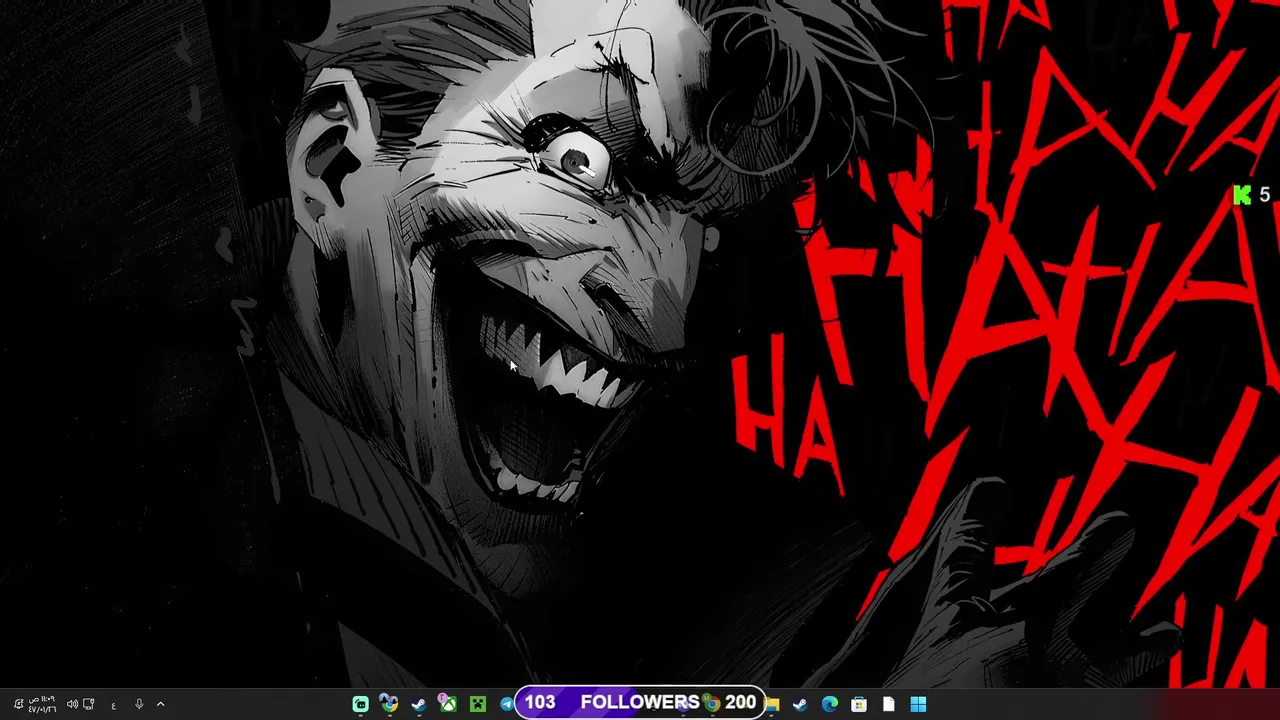Click the microphone icon in system tray

point(139,704)
